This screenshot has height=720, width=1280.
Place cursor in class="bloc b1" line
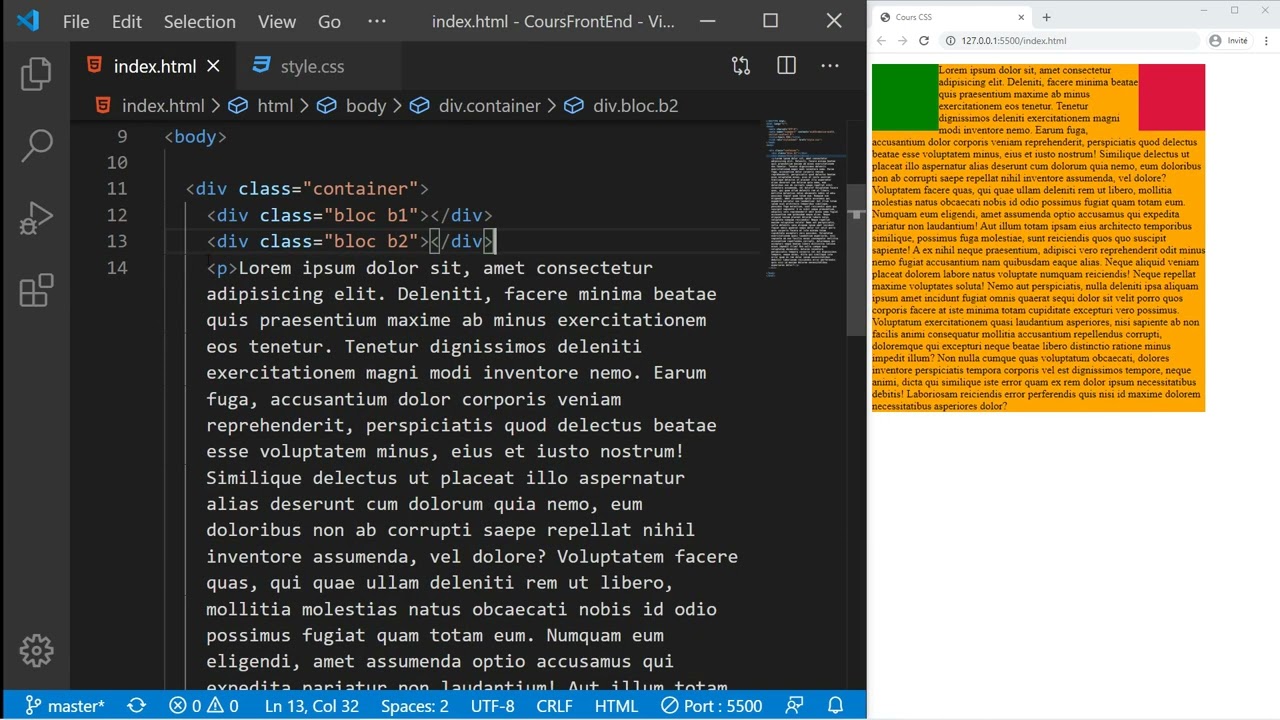coord(349,215)
